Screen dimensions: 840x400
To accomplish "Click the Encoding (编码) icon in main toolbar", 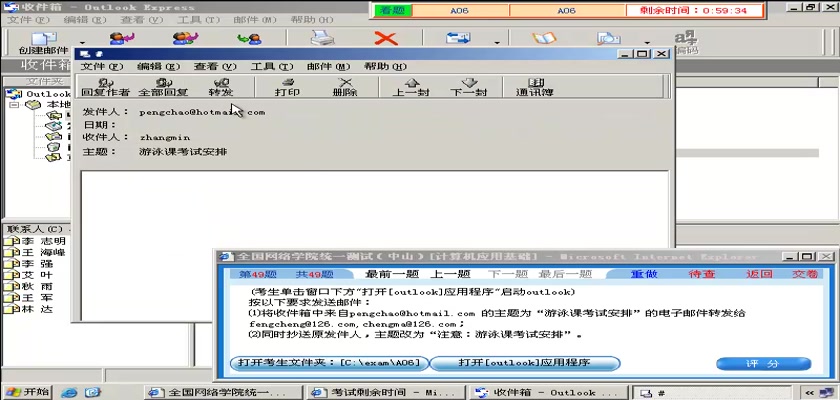I will [x=686, y=43].
